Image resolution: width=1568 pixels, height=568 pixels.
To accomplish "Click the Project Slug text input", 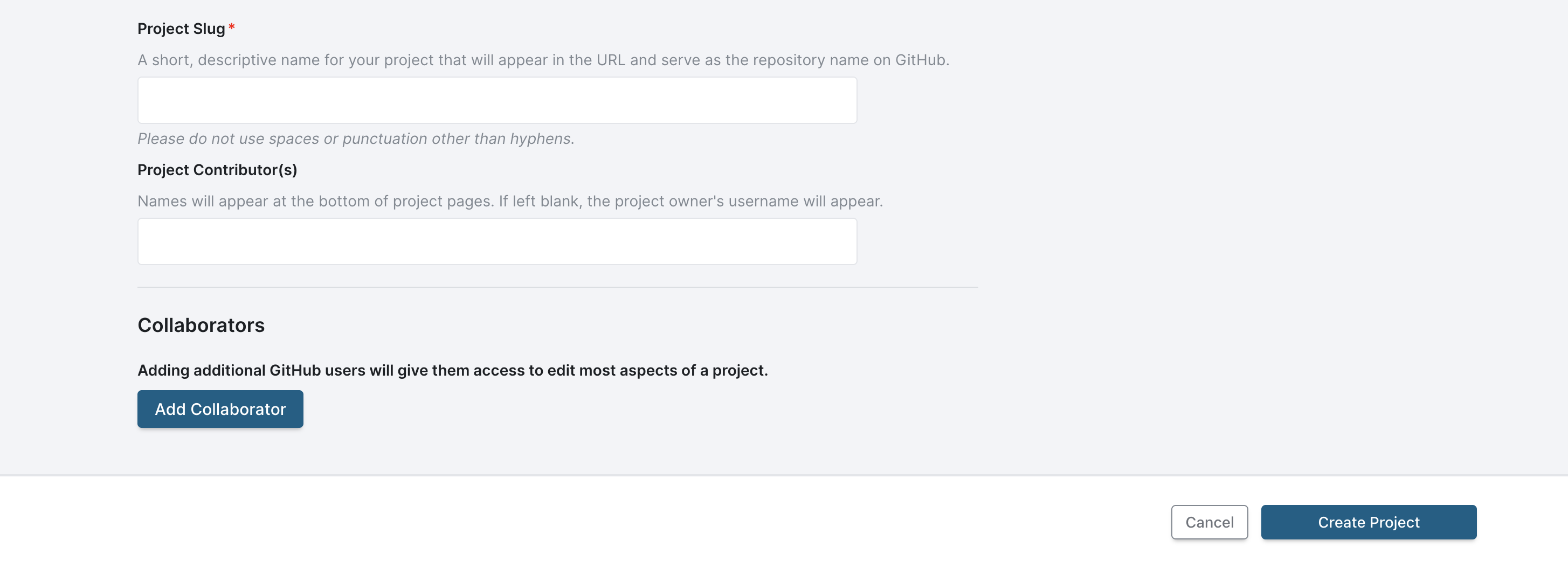I will click(x=496, y=100).
